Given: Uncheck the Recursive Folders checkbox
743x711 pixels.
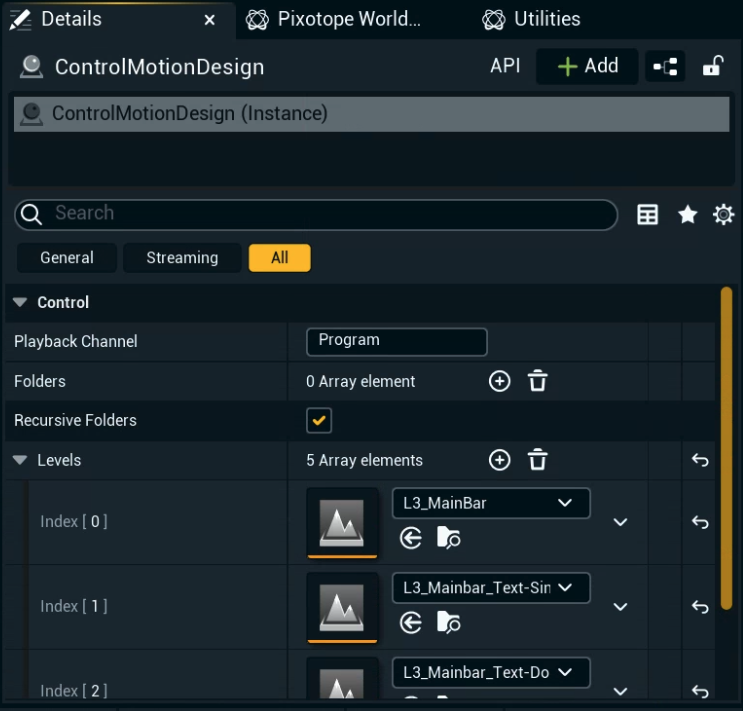Looking at the screenshot, I should click(x=319, y=421).
